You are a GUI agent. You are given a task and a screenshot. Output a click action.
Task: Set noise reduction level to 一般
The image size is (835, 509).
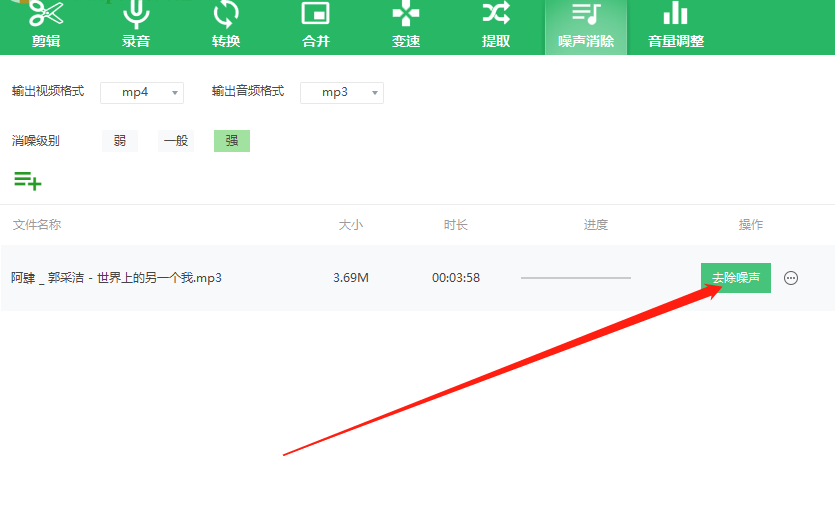click(176, 141)
